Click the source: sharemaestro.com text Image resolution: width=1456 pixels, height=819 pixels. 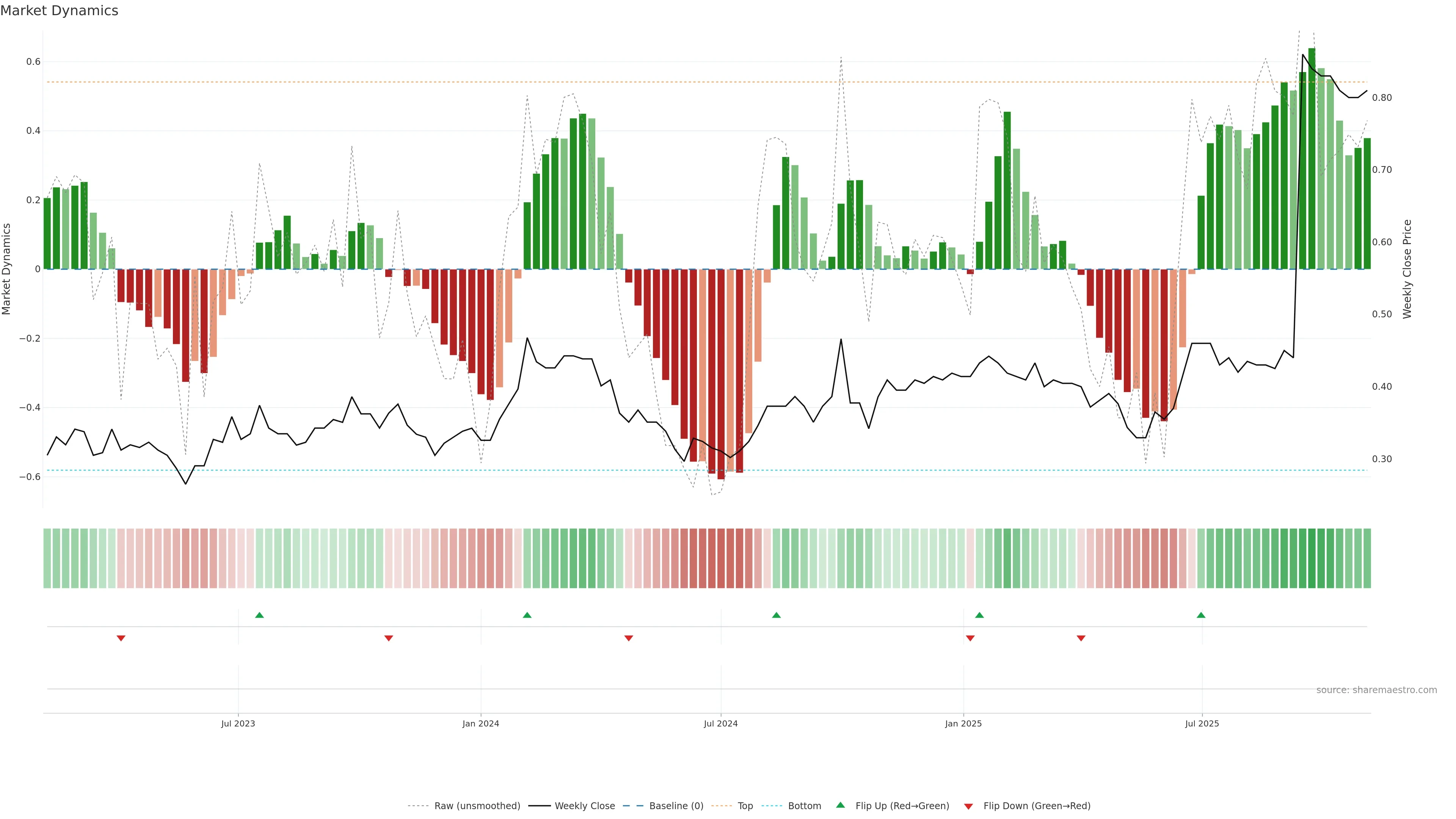tap(1376, 690)
